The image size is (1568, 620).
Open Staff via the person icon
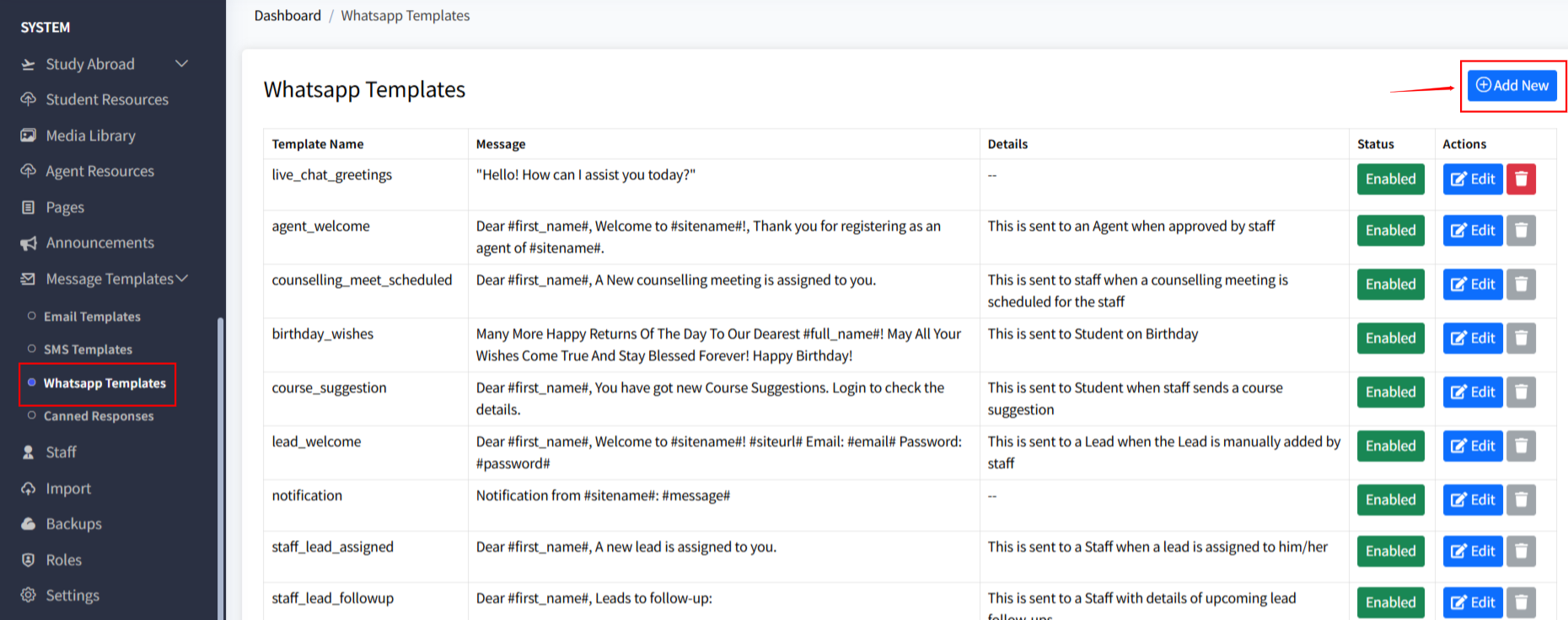(29, 452)
